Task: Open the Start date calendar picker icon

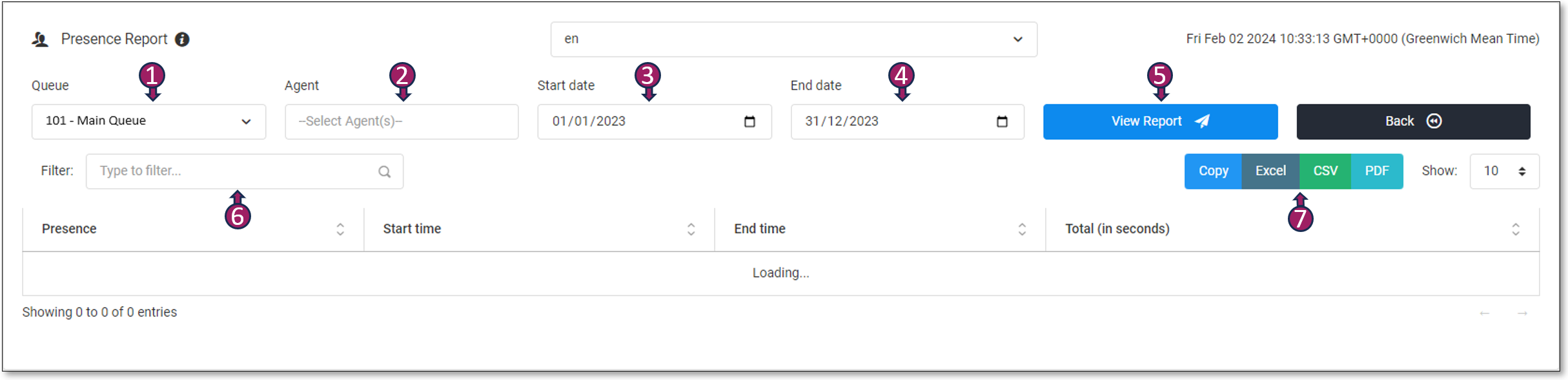Action: pyautogui.click(x=749, y=121)
